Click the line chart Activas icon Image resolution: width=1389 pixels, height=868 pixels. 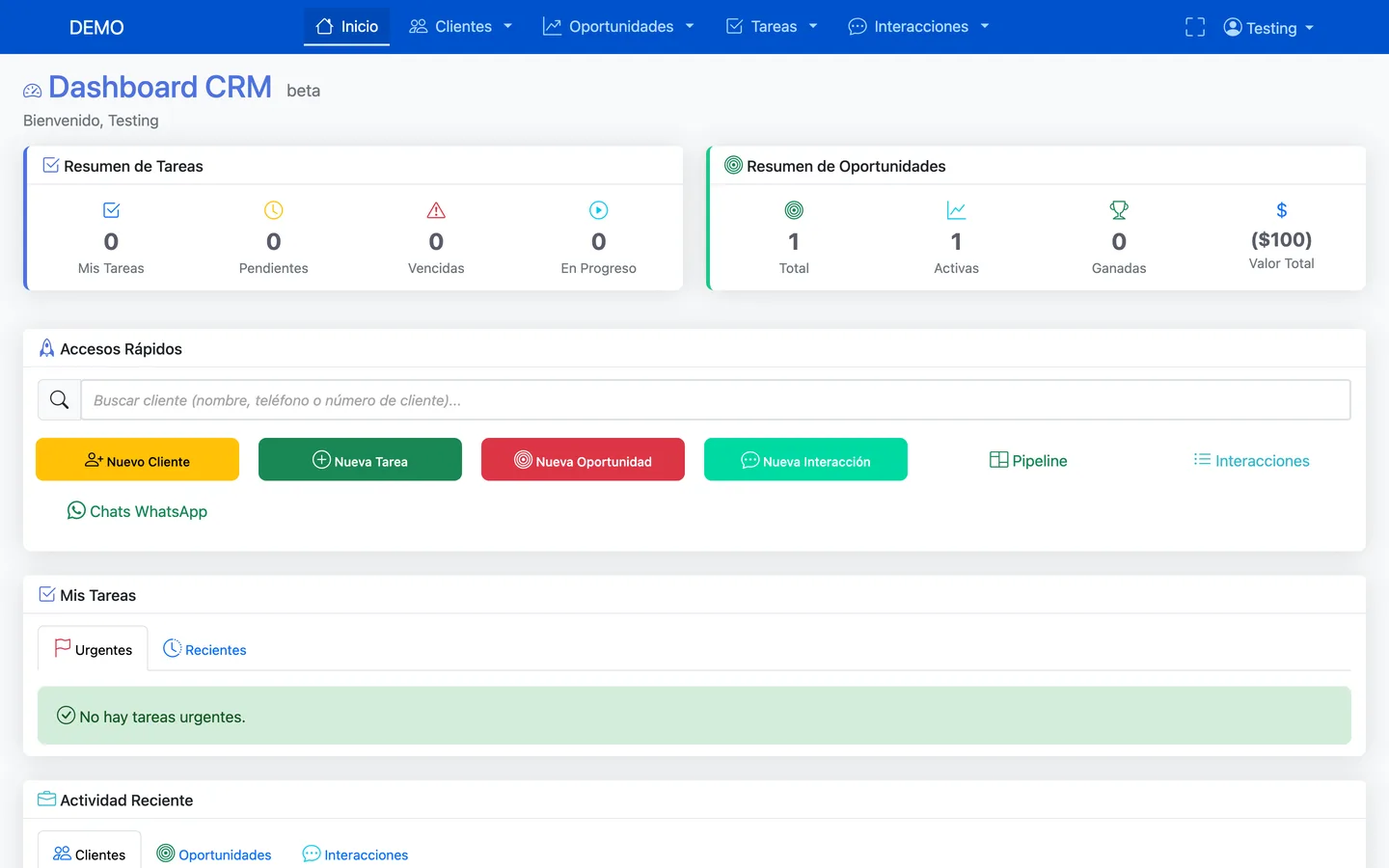click(x=956, y=210)
